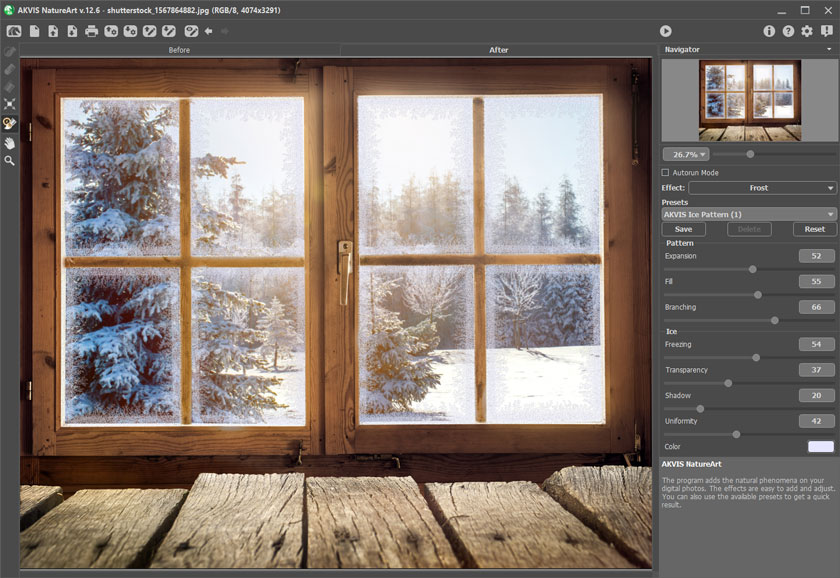Toggle guiding lines visibility with the eye-pencil icon

coord(191,31)
